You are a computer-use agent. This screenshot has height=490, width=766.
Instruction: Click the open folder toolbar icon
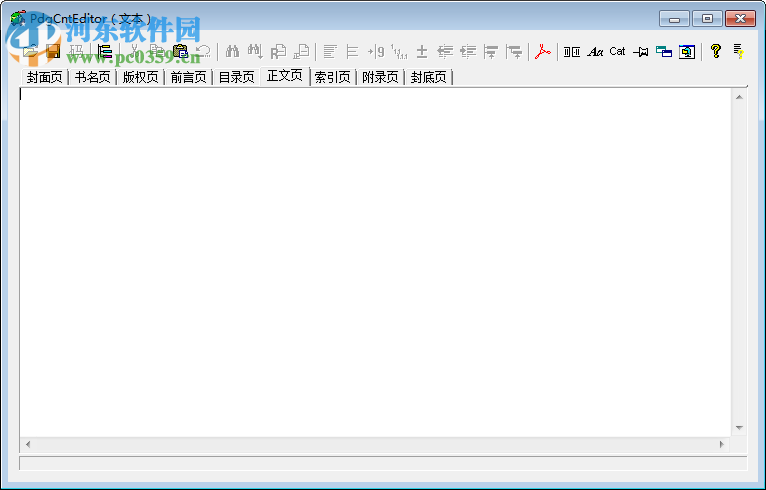pyautogui.click(x=30, y=51)
